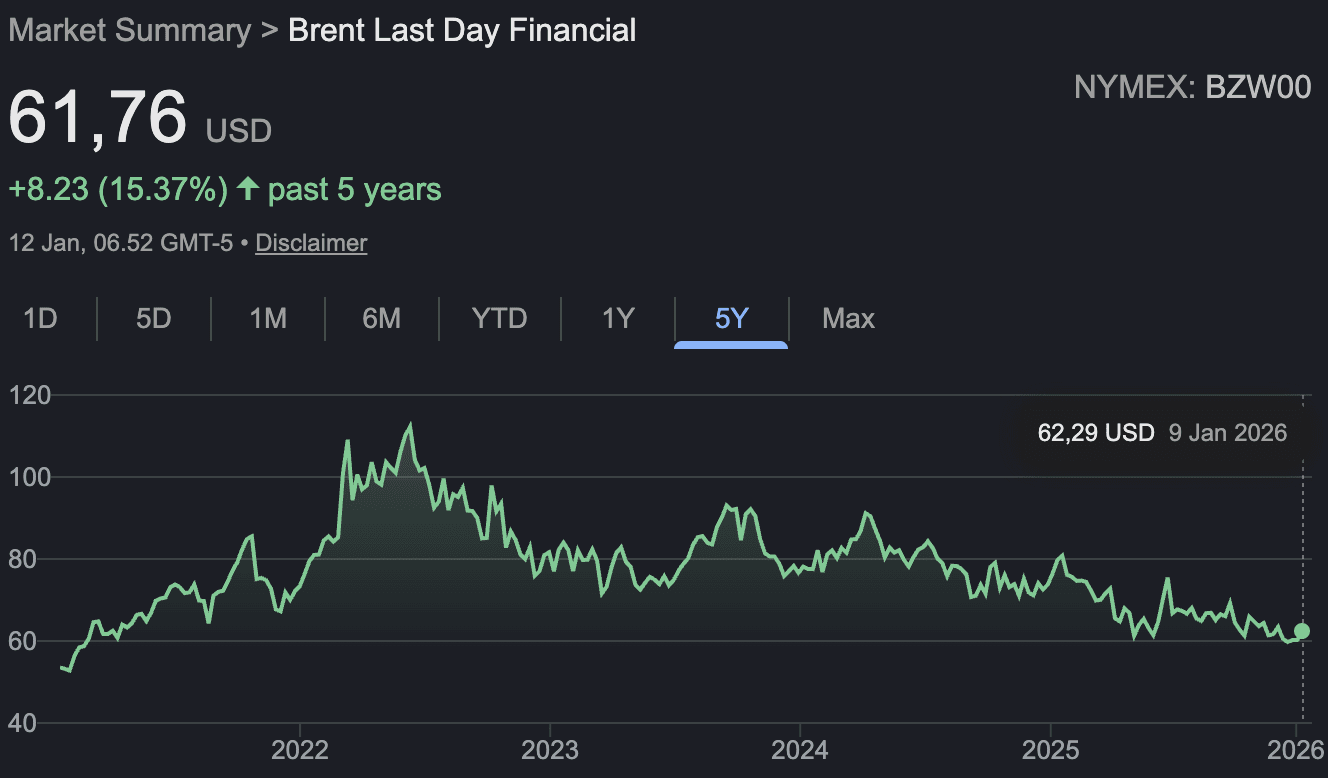The image size is (1328, 778).
Task: Select the active 5Y tab
Action: point(731,318)
